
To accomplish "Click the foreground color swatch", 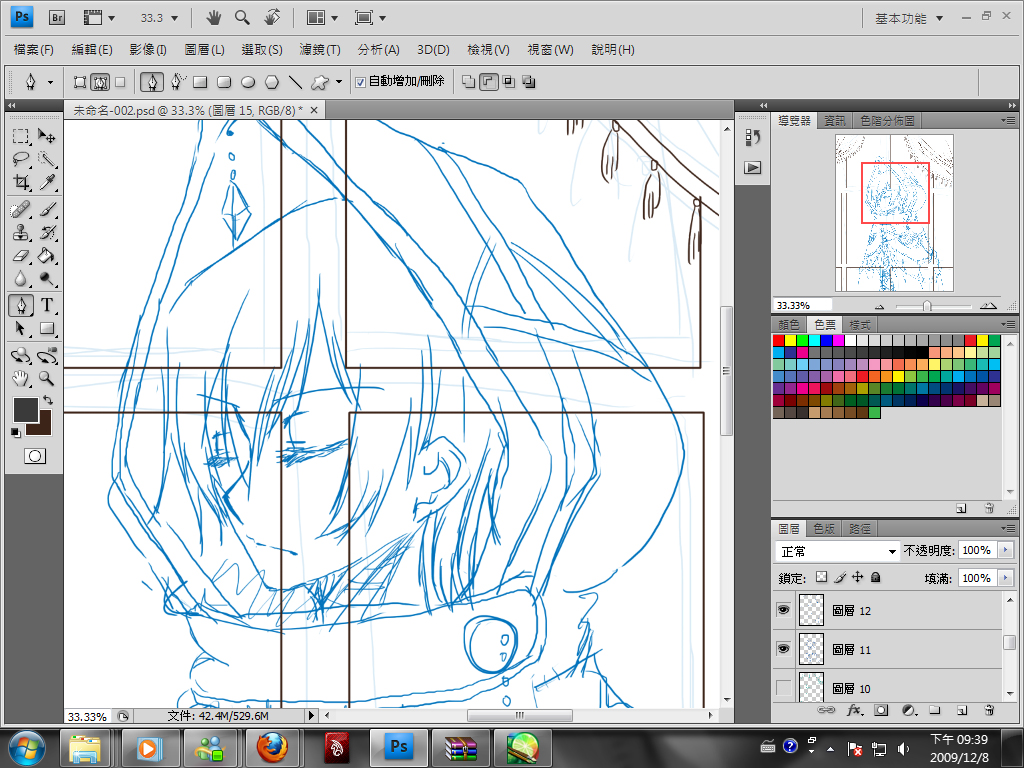I will (x=25, y=409).
